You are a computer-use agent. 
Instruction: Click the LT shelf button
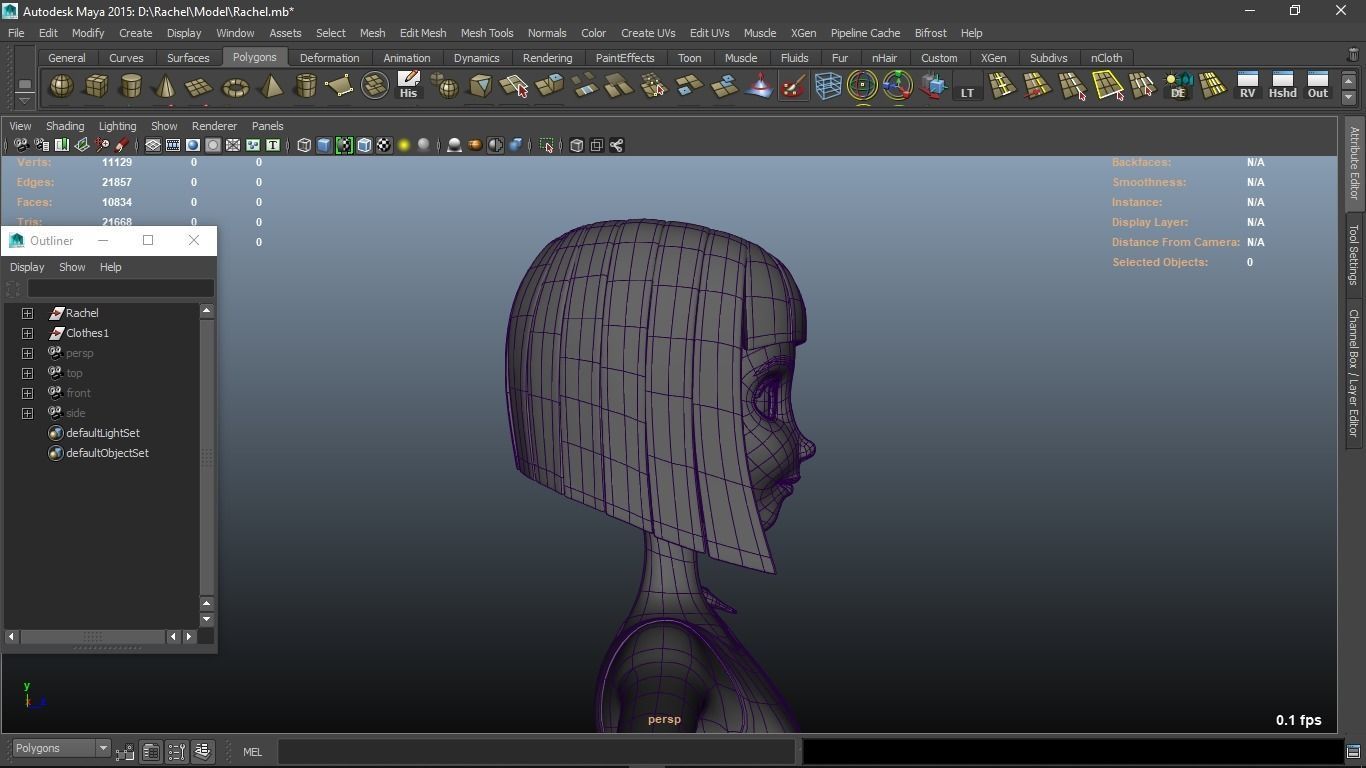(967, 86)
